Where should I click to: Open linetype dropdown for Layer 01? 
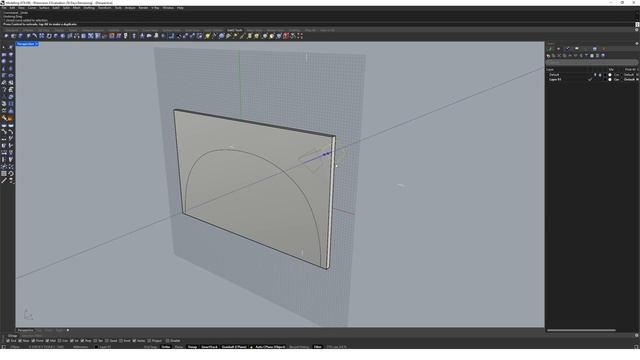pos(616,80)
